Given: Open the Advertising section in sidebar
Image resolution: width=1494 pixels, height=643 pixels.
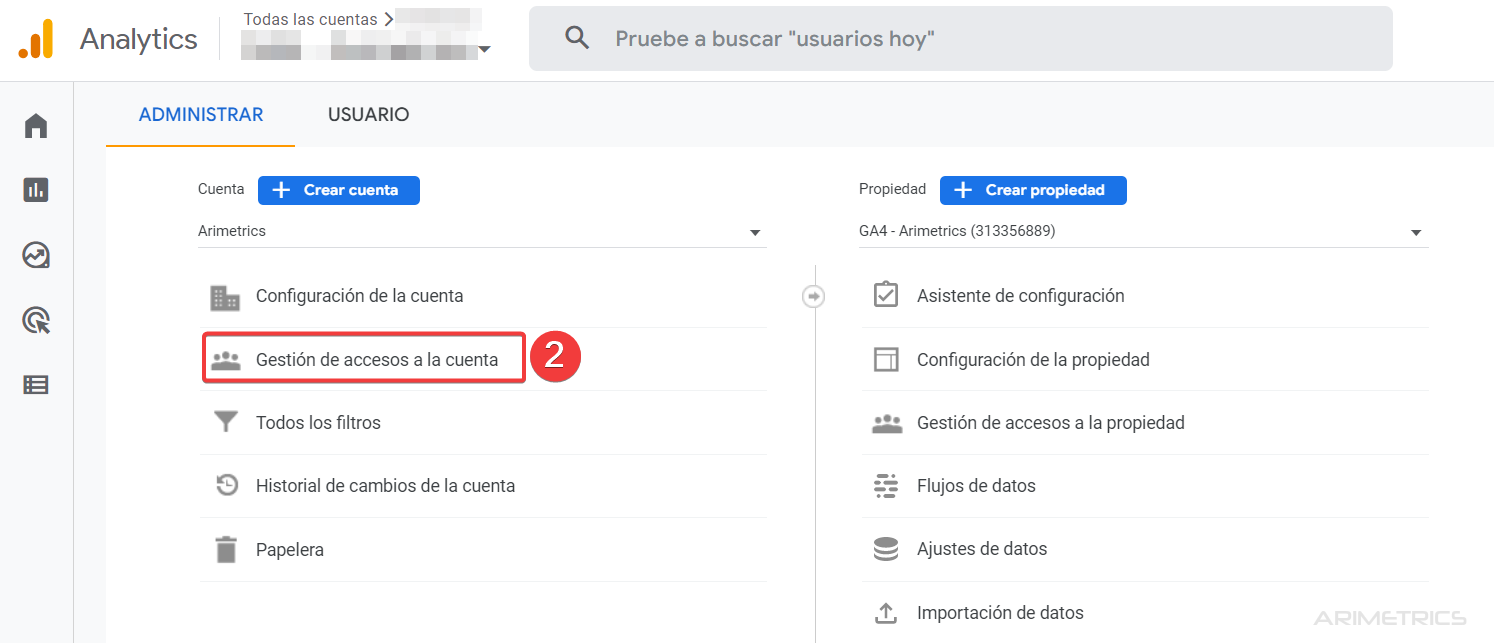Looking at the screenshot, I should [x=36, y=320].
